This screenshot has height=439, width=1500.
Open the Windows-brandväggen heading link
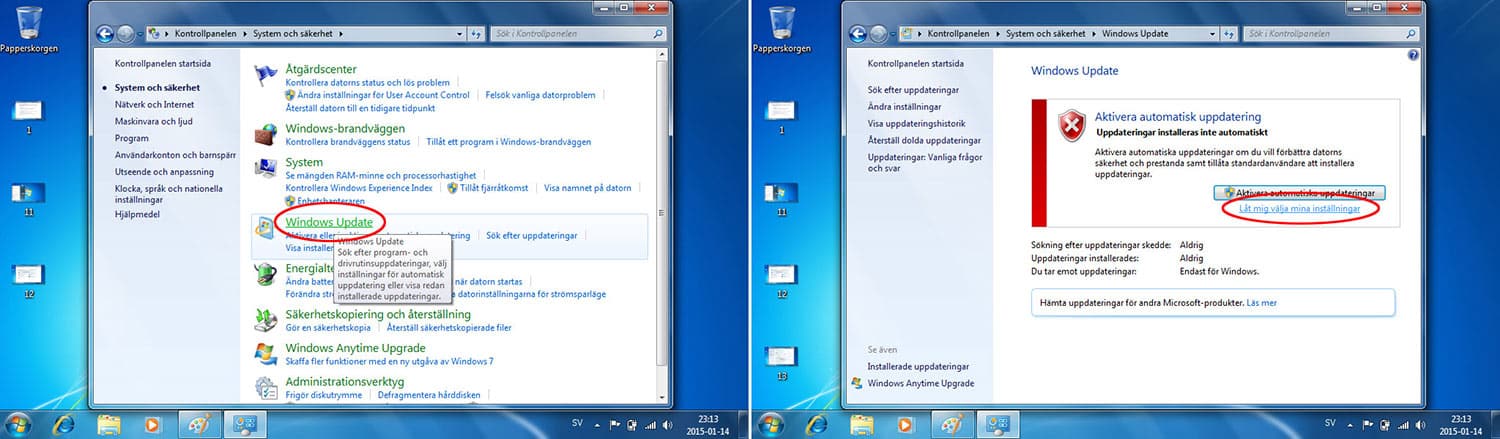[x=345, y=128]
